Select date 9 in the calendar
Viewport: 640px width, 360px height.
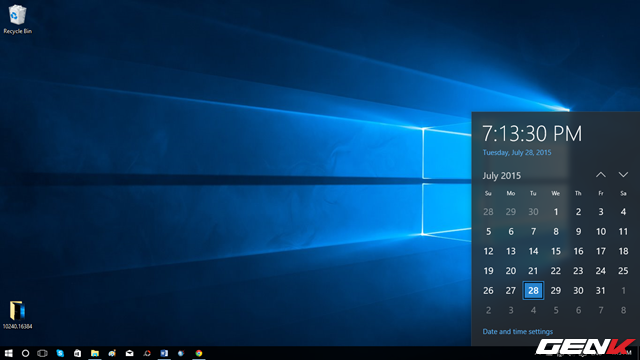click(578, 231)
